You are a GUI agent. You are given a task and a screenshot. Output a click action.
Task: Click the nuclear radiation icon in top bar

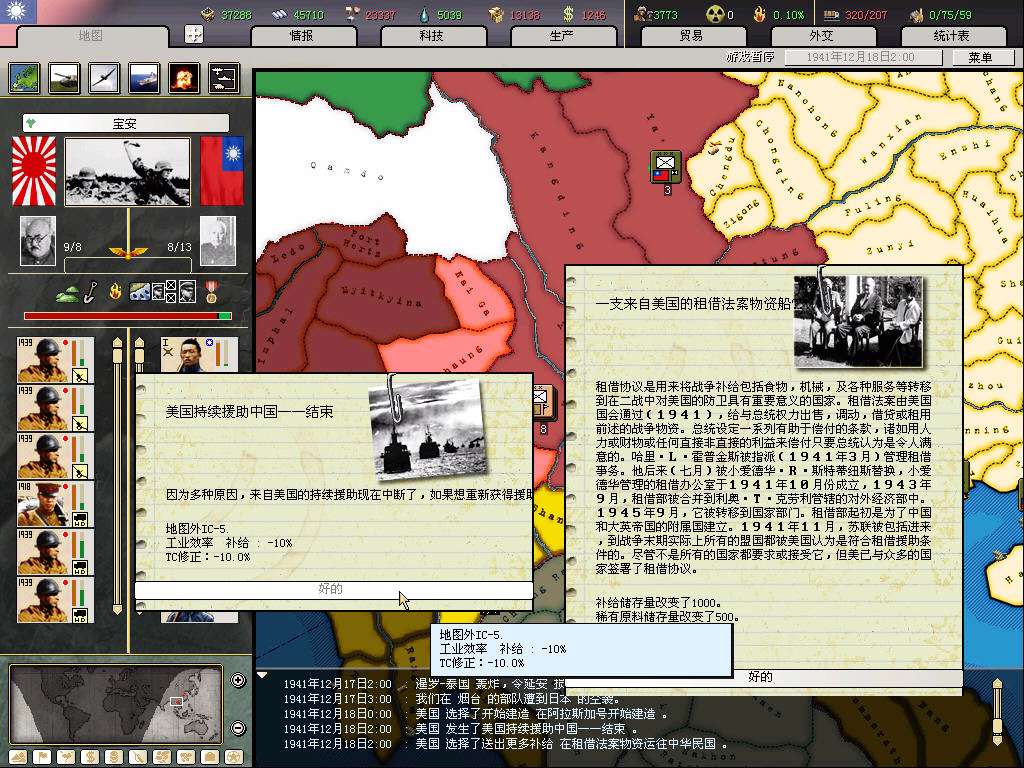(714, 14)
